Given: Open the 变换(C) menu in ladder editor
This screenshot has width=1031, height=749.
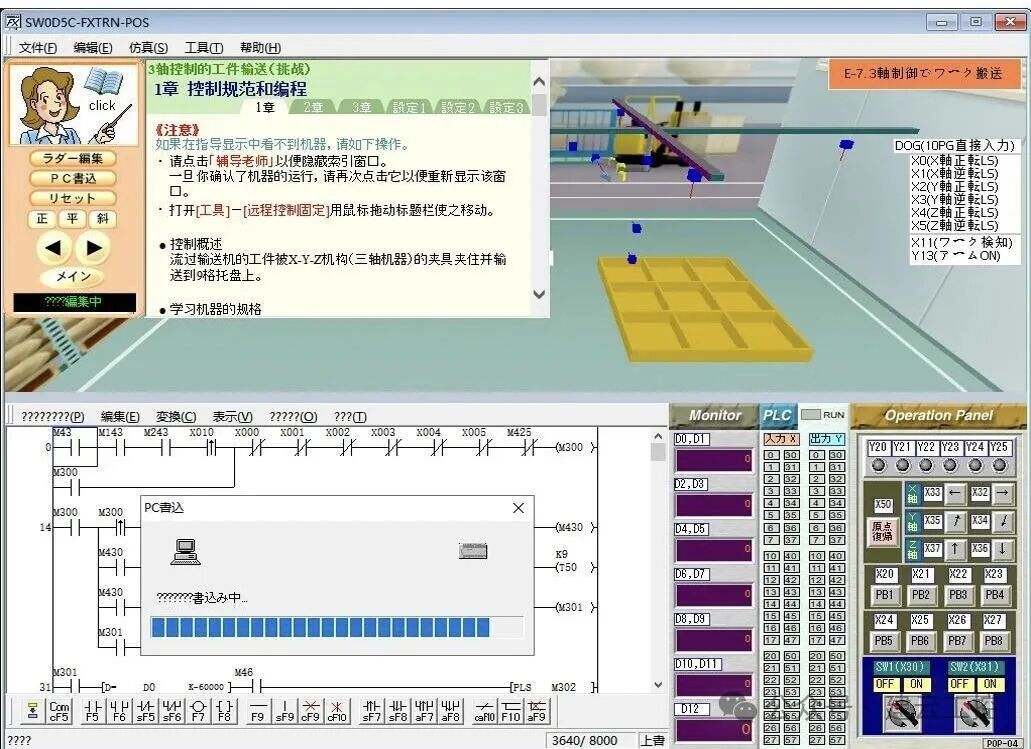Looking at the screenshot, I should click(176, 417).
